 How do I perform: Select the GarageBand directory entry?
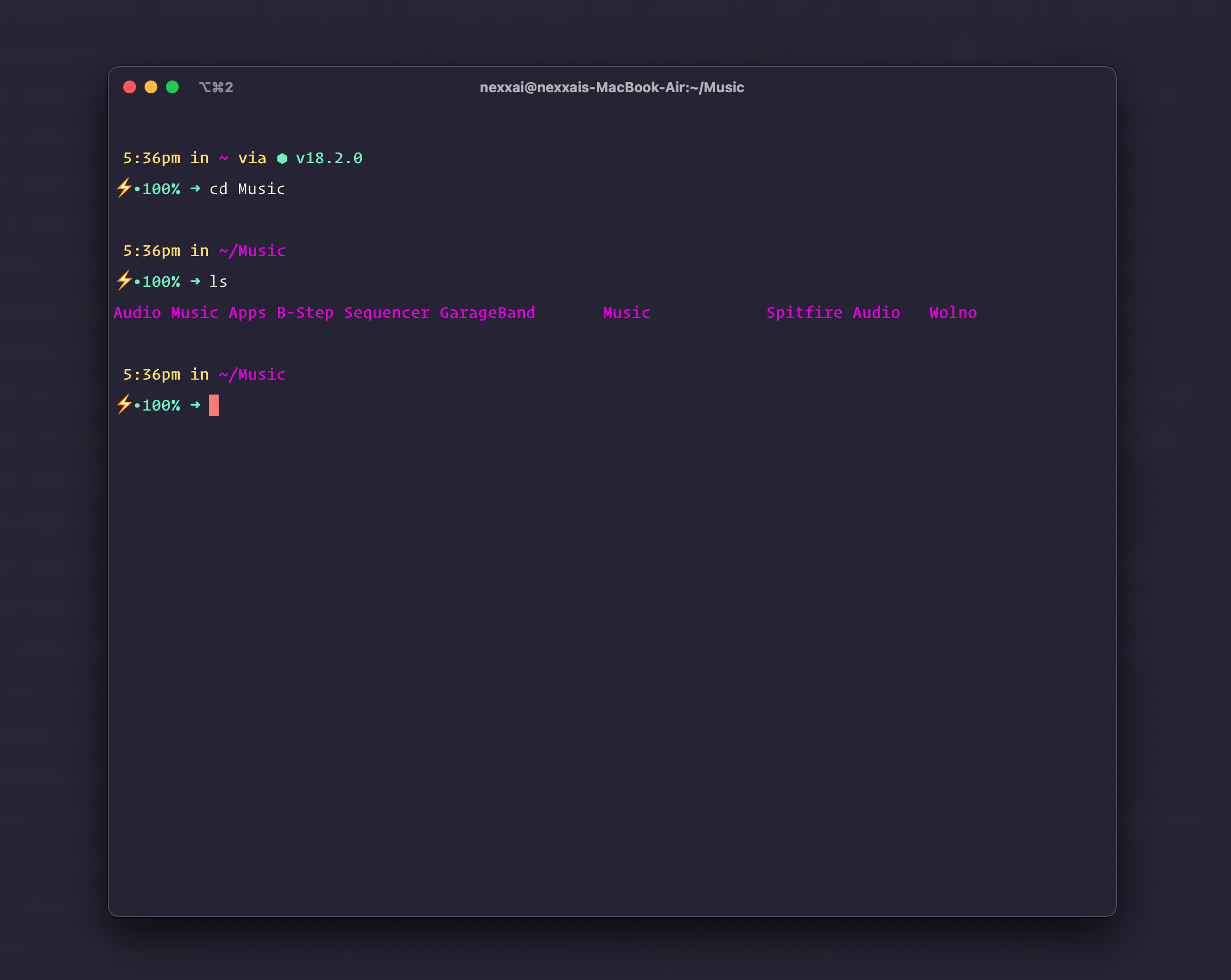(x=487, y=312)
